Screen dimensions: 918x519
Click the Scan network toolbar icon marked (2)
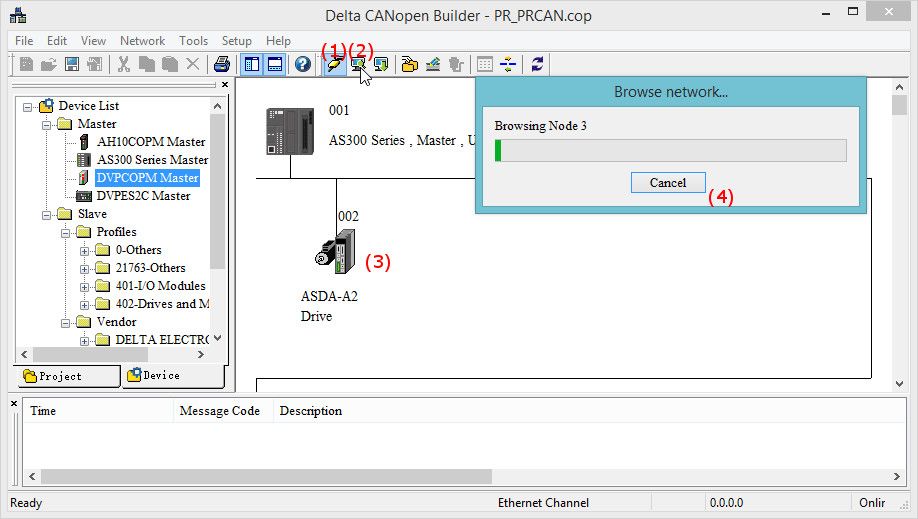[x=357, y=65]
